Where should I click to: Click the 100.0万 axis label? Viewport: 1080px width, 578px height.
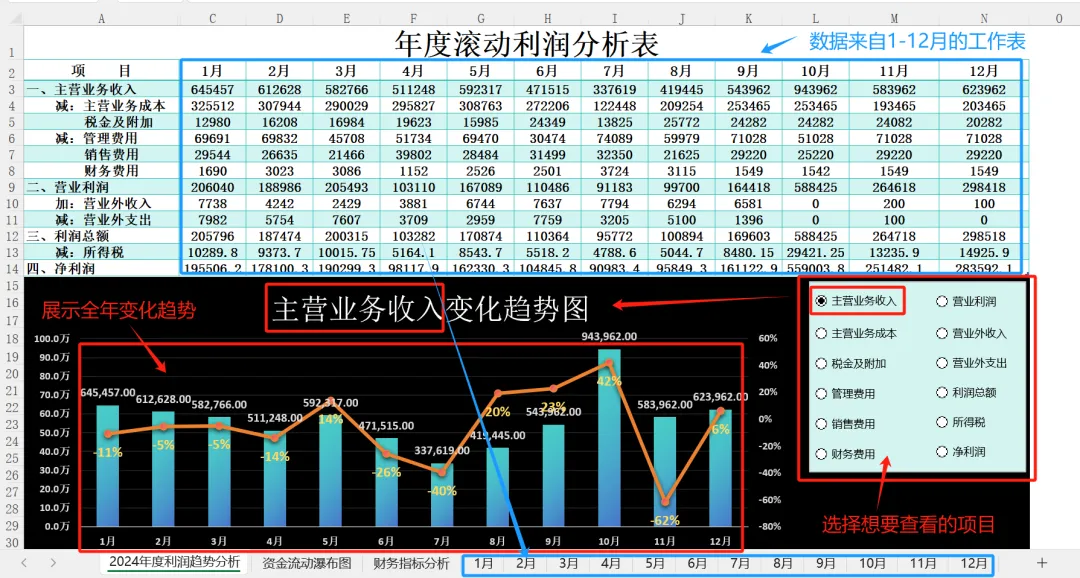pos(52,338)
